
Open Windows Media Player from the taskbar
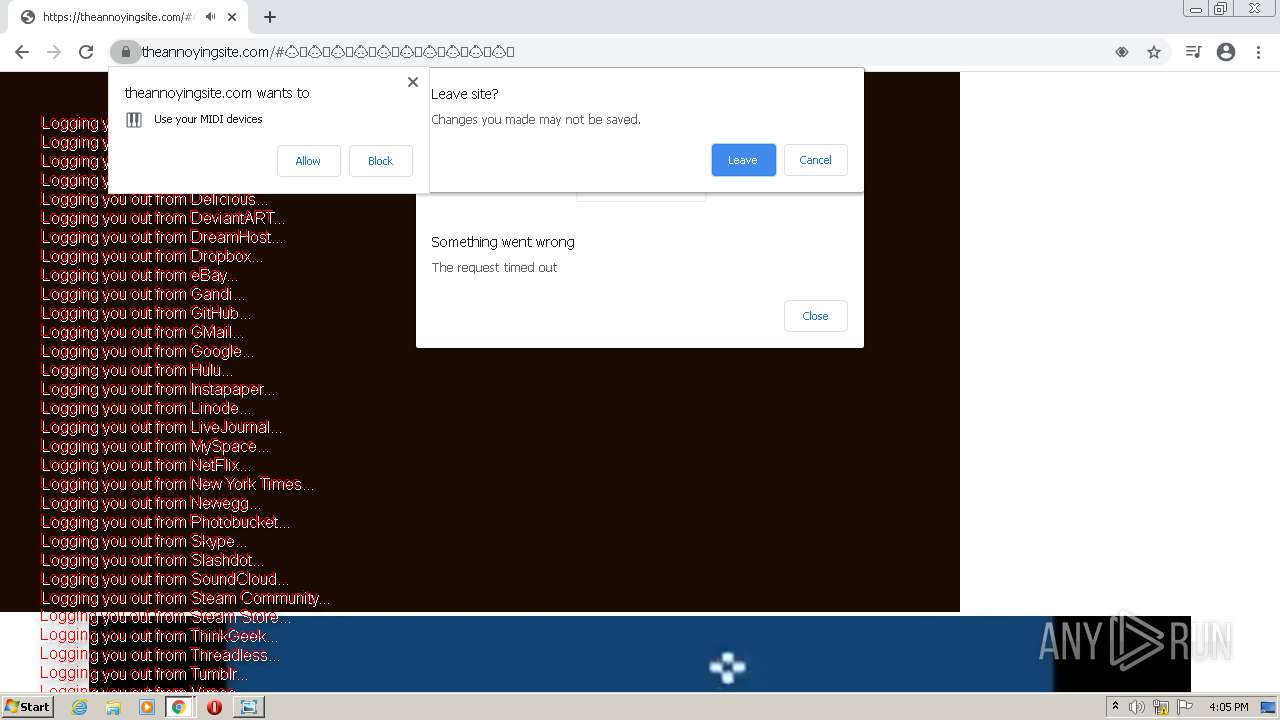147,707
